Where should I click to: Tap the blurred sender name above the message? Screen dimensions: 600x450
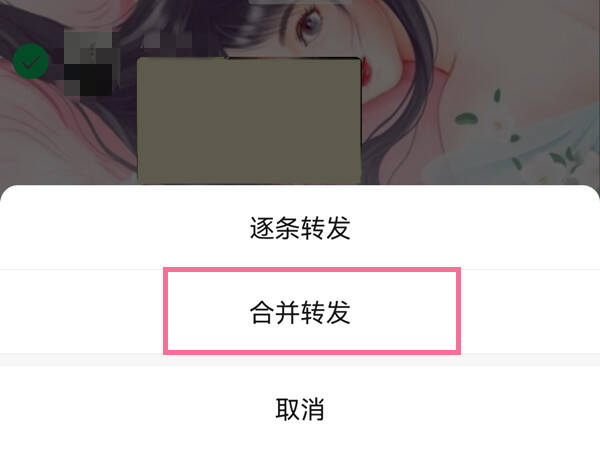click(x=167, y=40)
